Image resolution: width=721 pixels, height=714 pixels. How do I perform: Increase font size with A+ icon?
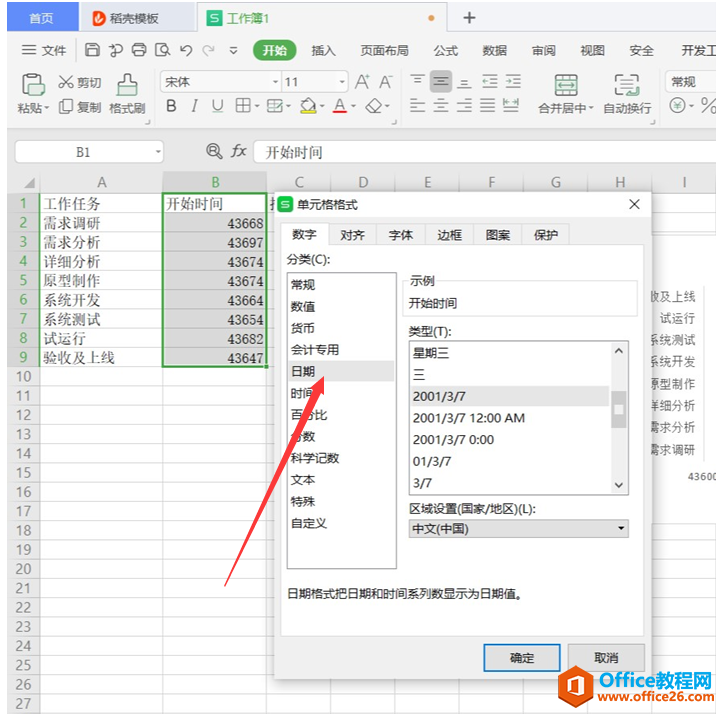[362, 82]
